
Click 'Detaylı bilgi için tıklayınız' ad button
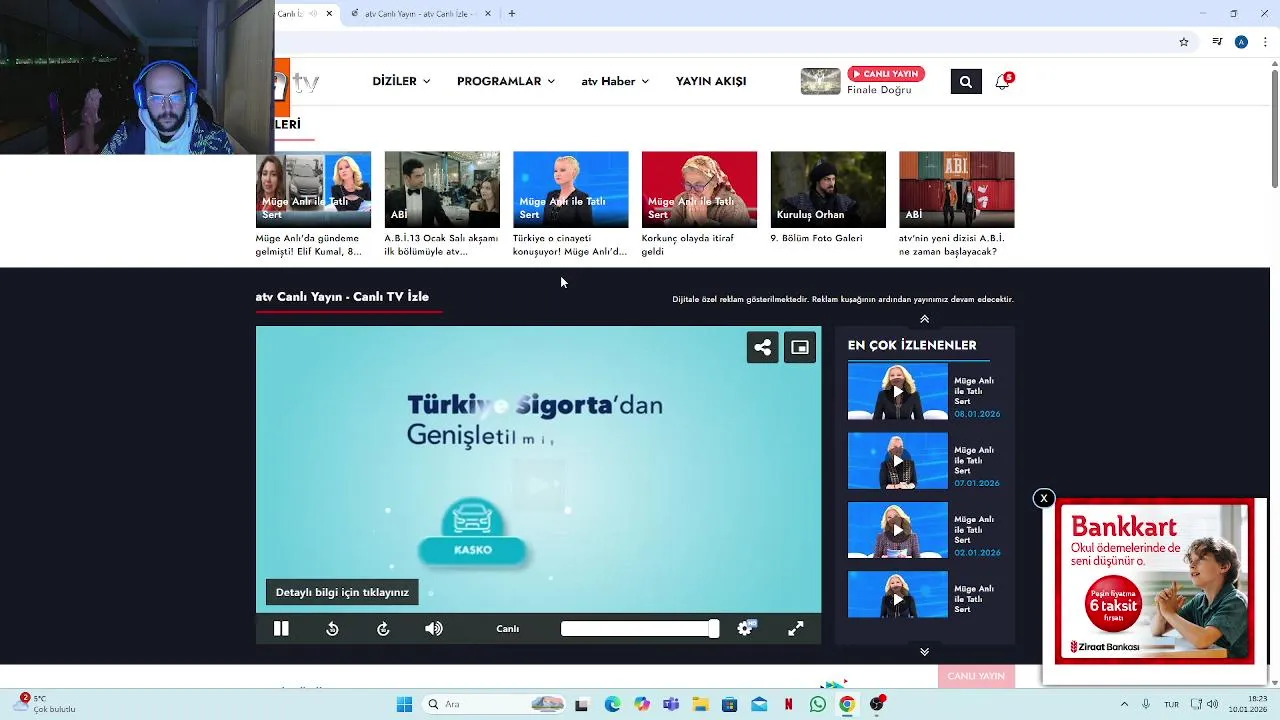tap(342, 592)
